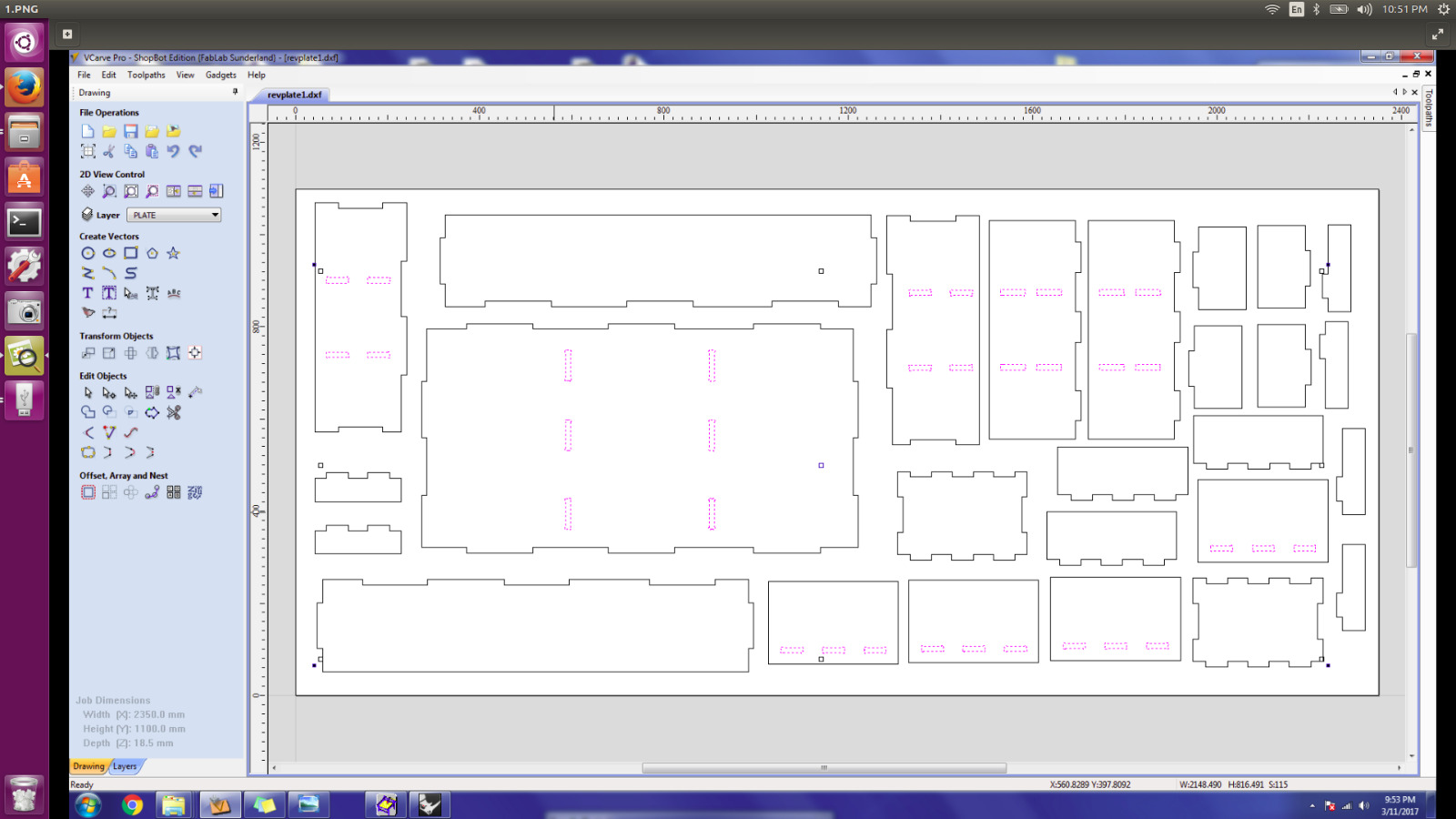
Task: Open the Copy Along Vectors tool
Action: (152, 492)
